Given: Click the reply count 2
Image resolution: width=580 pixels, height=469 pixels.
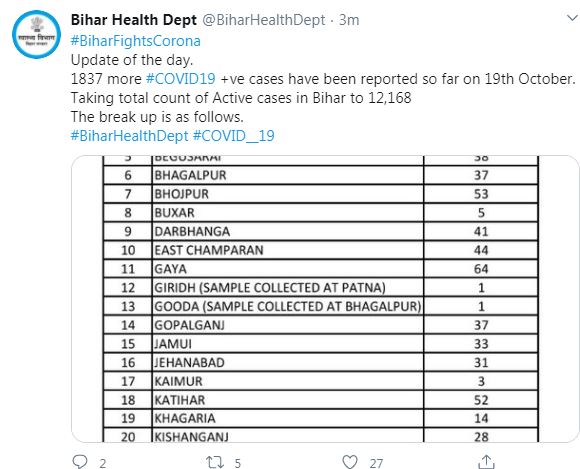Looking at the screenshot, I should pos(102,463).
